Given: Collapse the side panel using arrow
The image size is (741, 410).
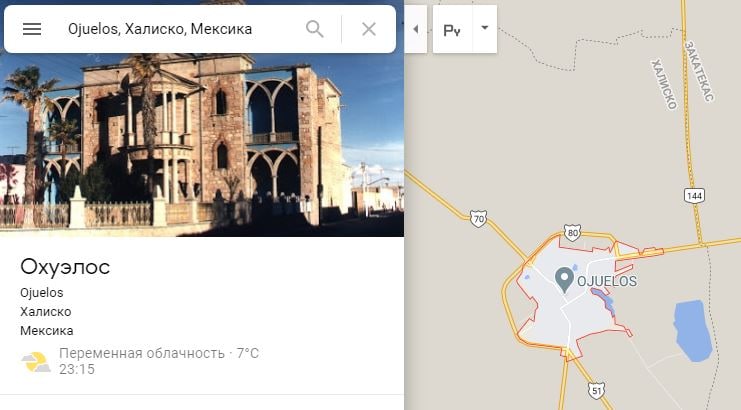Looking at the screenshot, I should pyautogui.click(x=416, y=29).
